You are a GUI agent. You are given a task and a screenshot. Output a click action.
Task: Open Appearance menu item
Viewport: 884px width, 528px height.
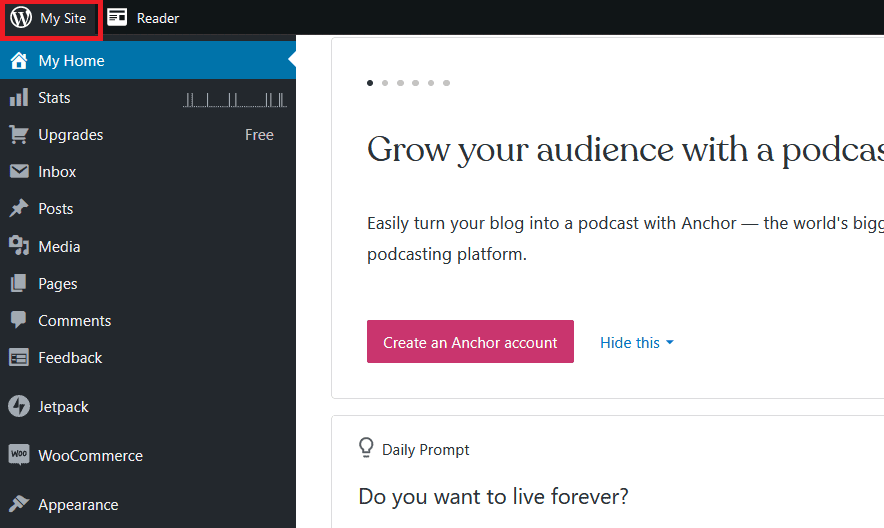click(148, 504)
